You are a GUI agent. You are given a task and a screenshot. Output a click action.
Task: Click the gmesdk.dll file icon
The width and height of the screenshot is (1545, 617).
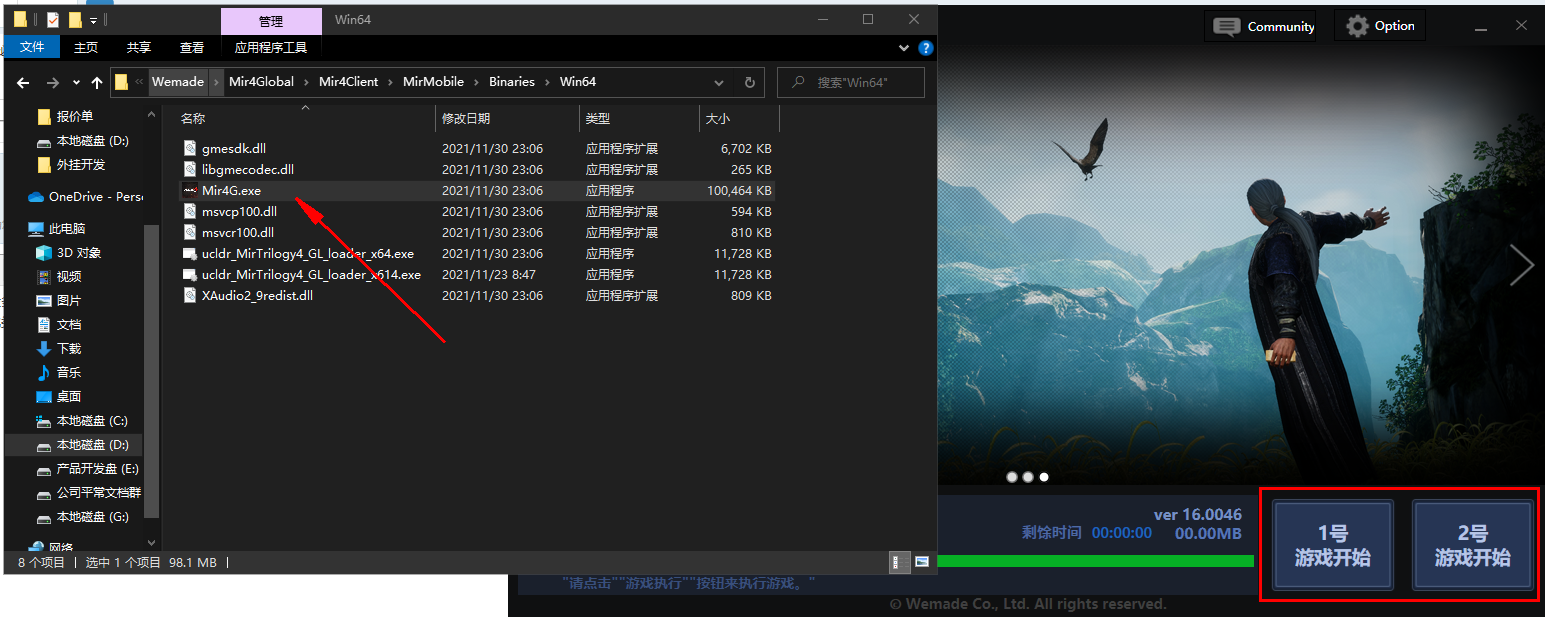pyautogui.click(x=191, y=149)
